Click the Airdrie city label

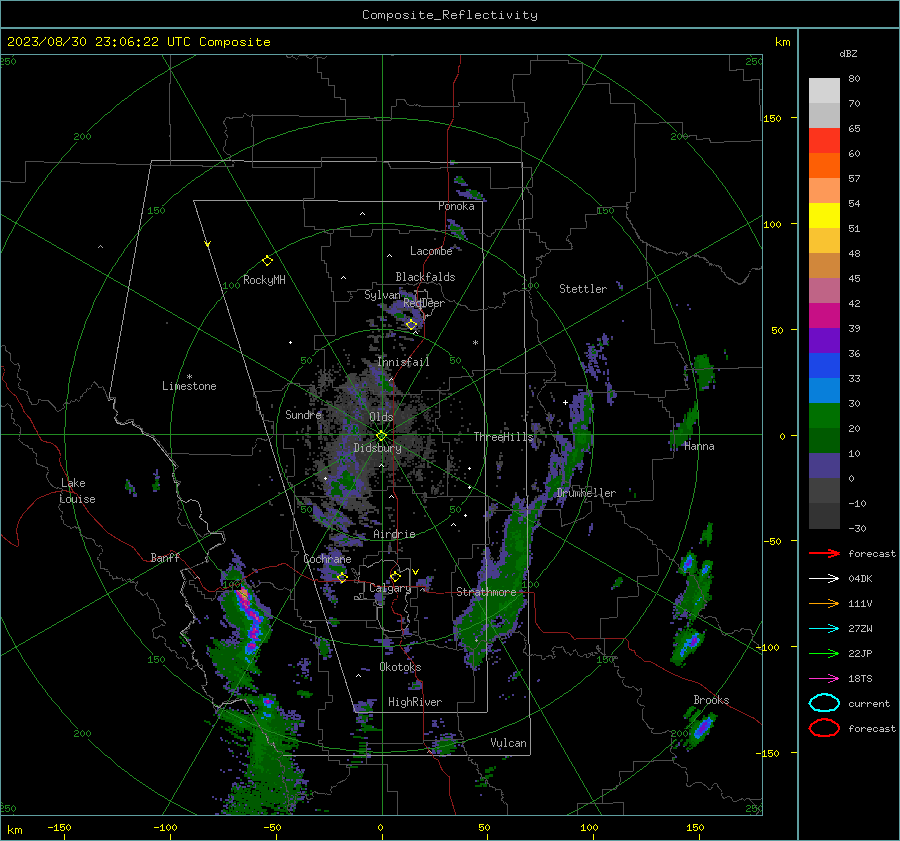(394, 534)
